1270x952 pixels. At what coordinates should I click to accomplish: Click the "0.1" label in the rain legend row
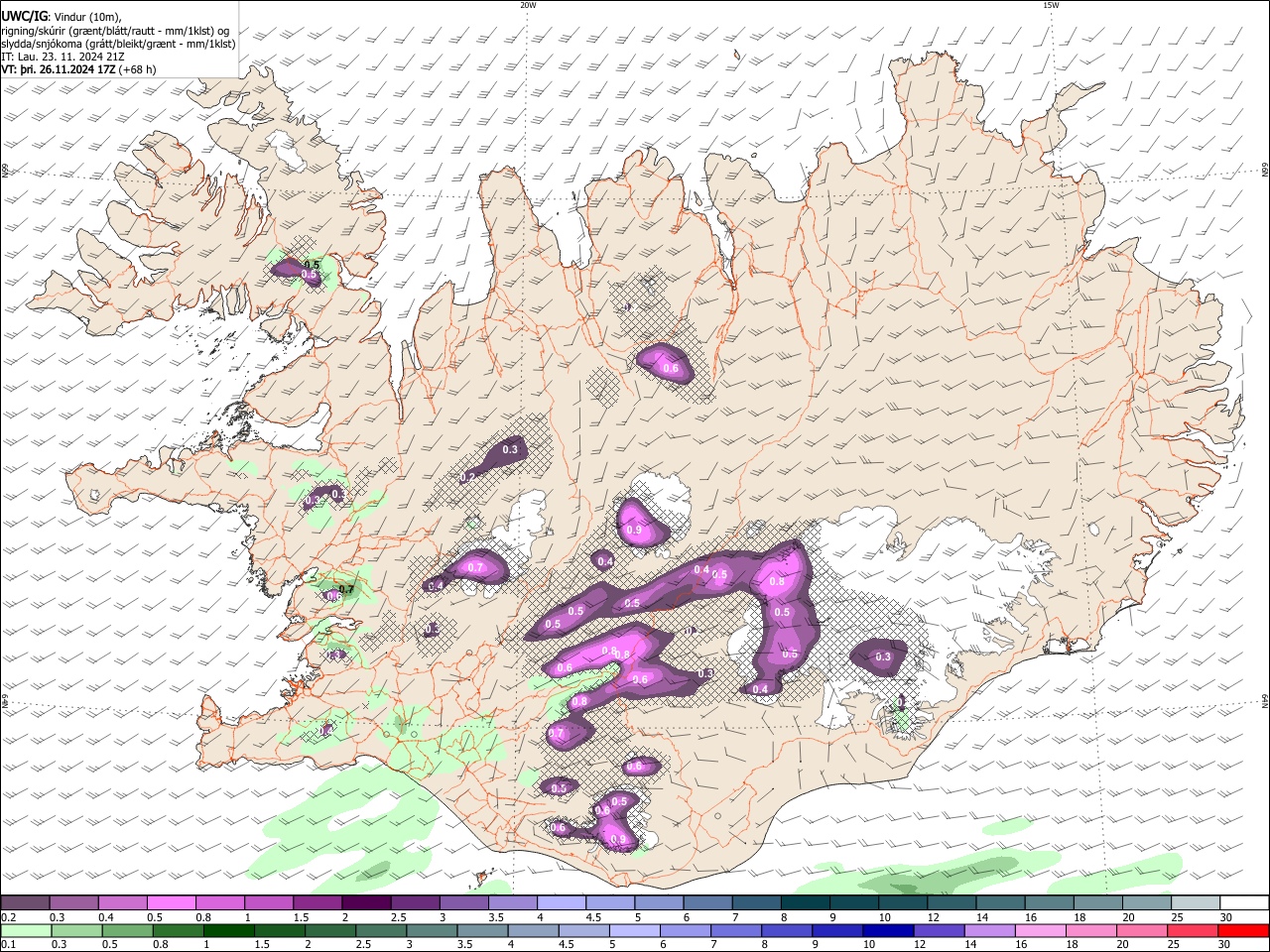click(8, 944)
